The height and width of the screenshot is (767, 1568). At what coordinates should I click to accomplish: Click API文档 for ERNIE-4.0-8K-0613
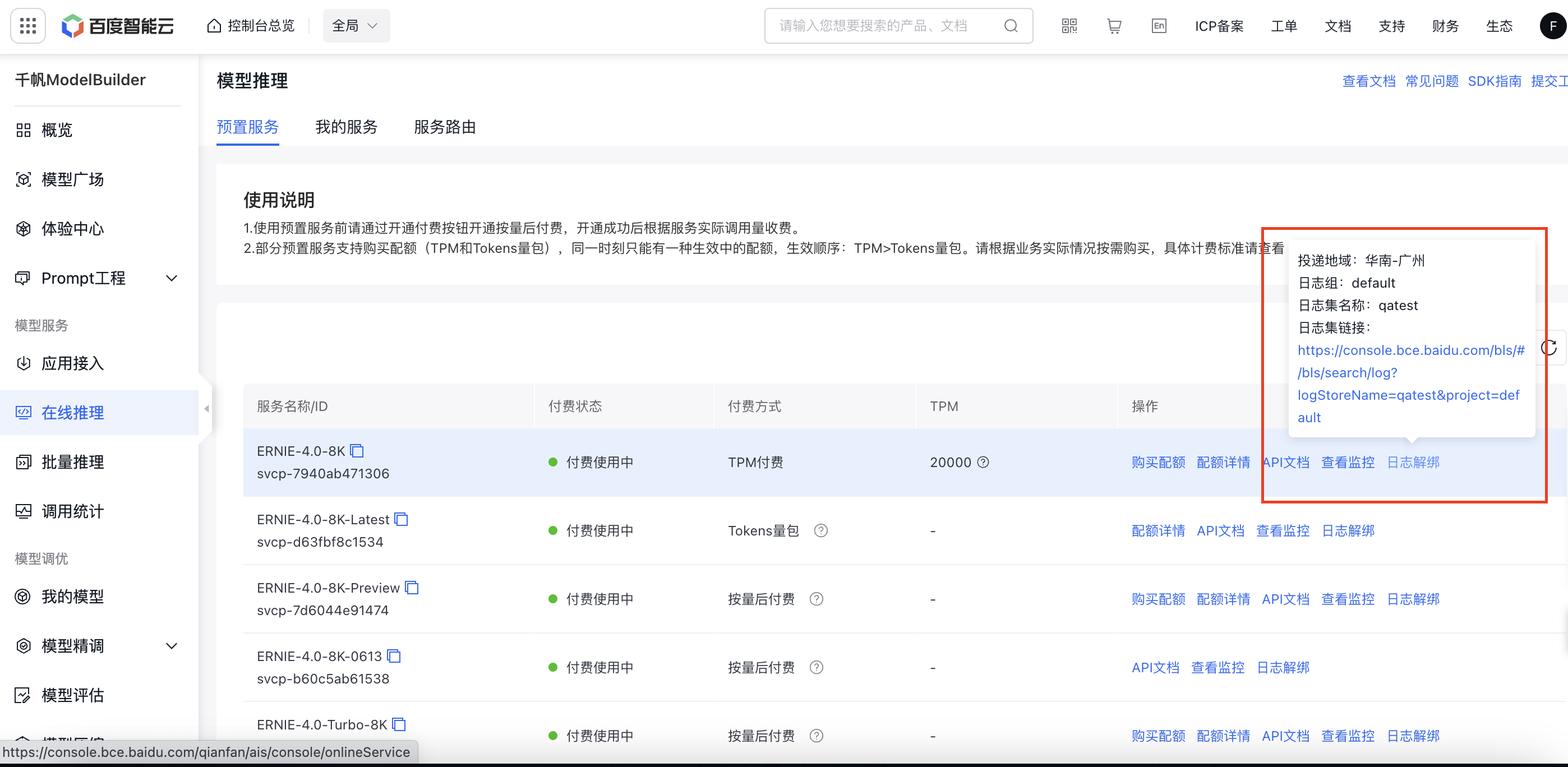pos(1155,668)
